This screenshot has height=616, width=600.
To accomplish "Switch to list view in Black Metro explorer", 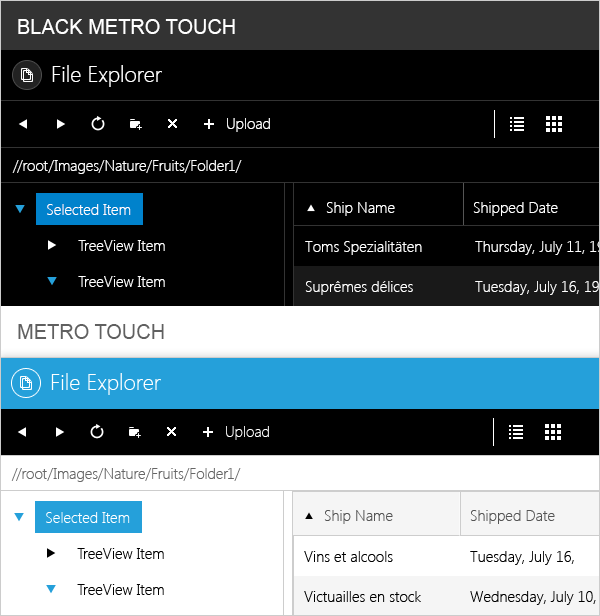I will click(517, 124).
